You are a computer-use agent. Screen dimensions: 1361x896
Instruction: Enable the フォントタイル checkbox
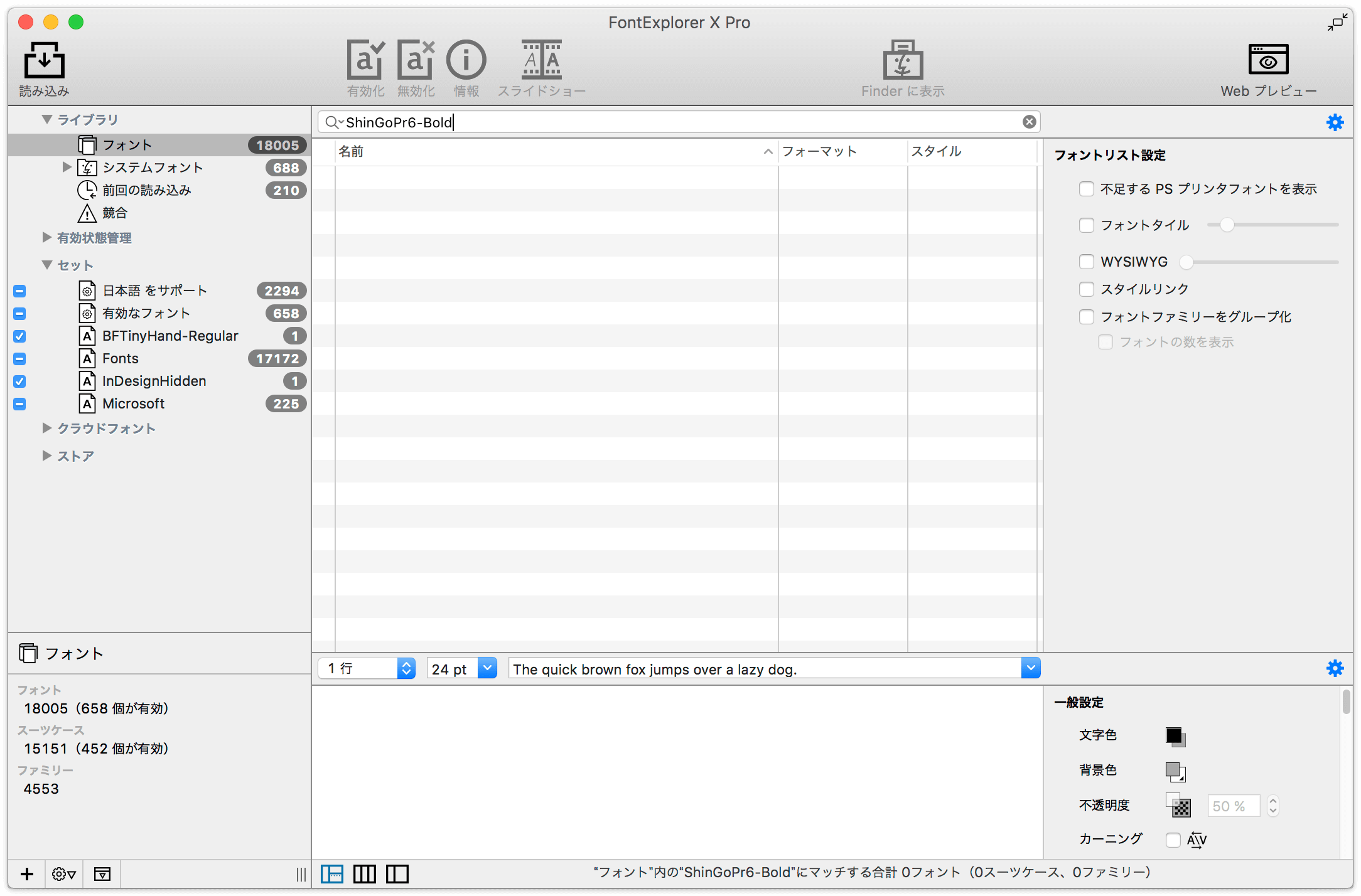tap(1087, 225)
